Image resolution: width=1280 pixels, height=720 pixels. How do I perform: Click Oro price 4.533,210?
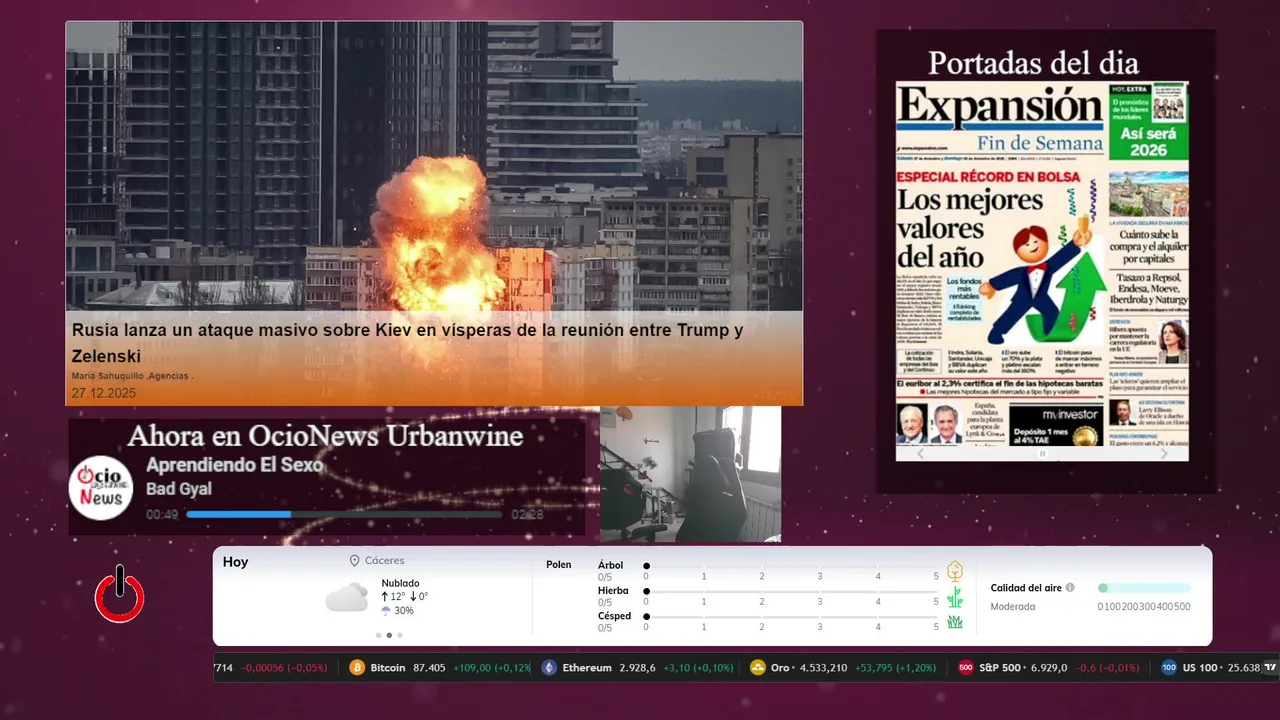pos(823,668)
